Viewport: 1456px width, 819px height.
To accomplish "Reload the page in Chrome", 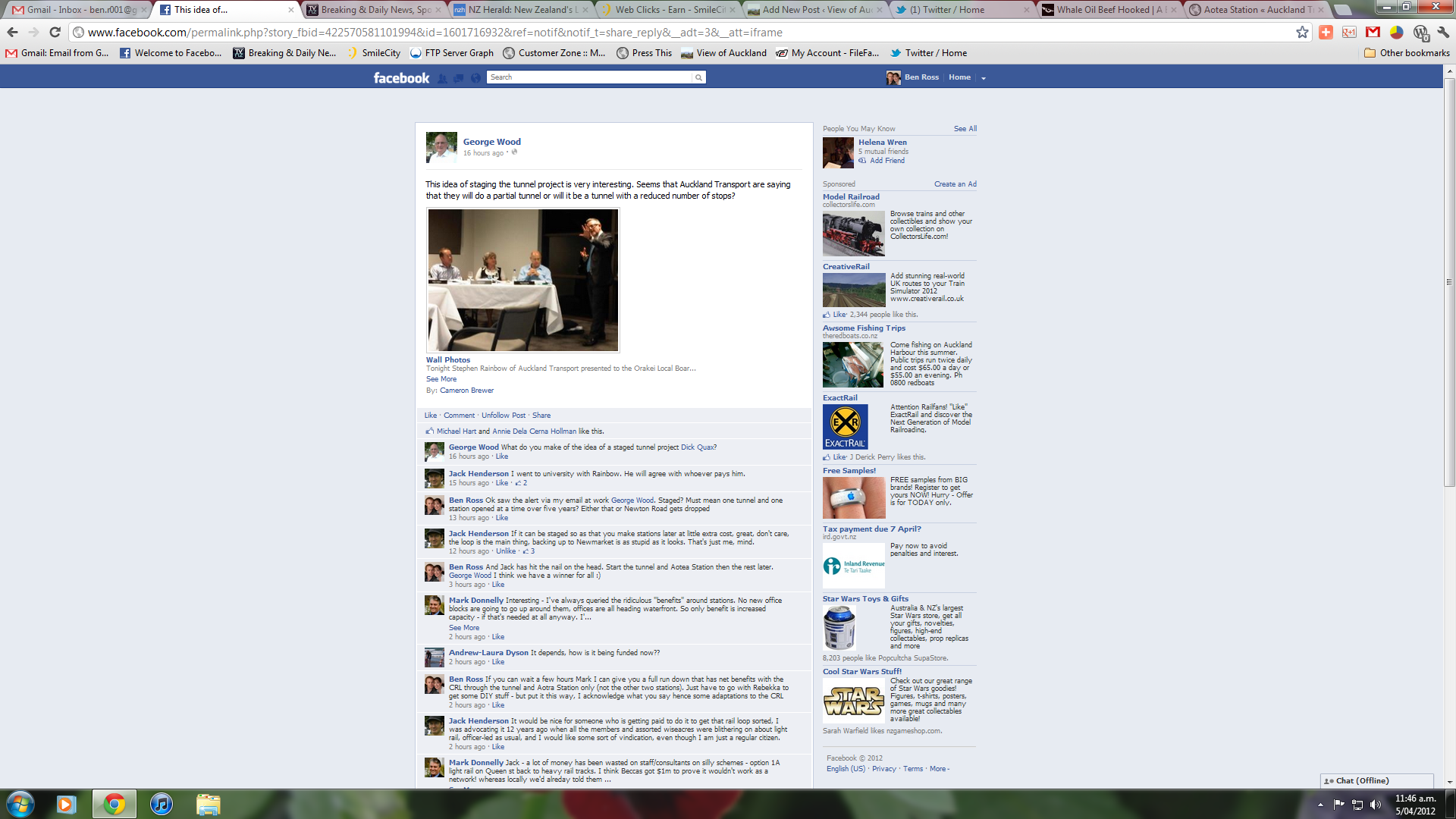I will click(55, 32).
